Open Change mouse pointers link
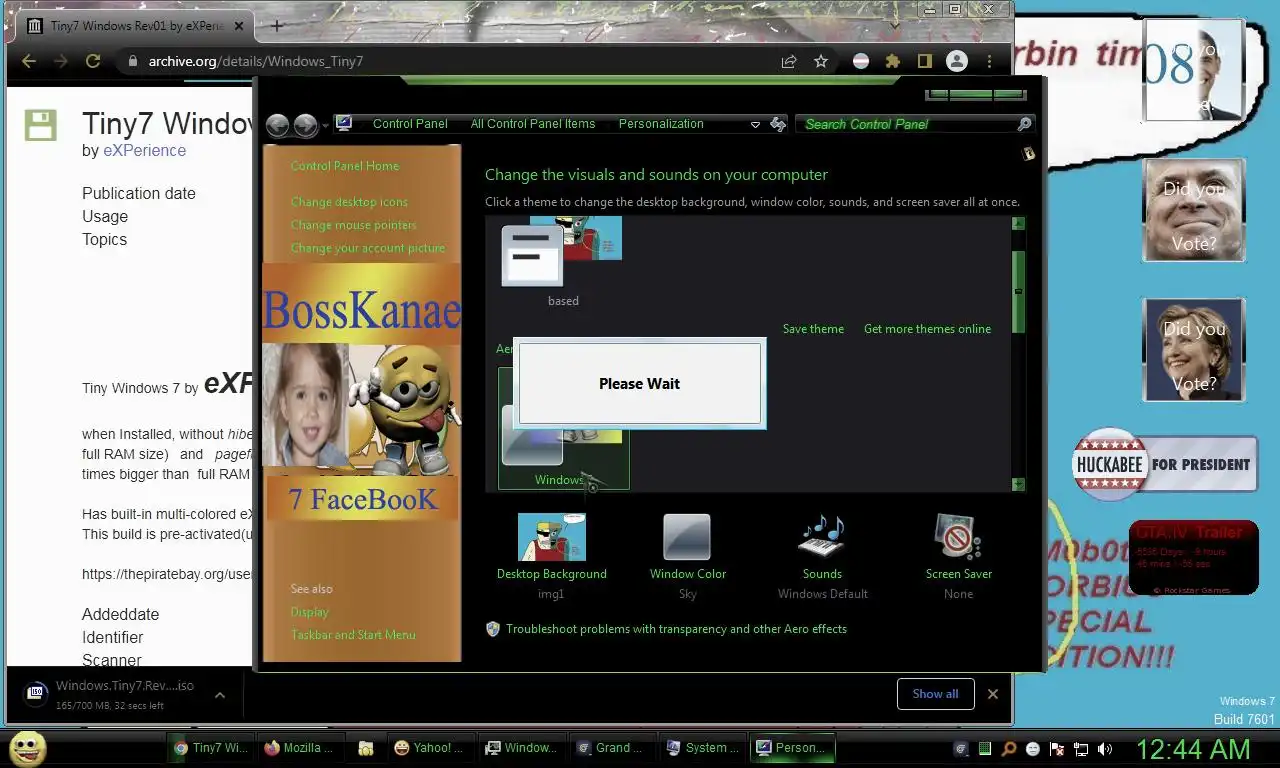1280x768 pixels. click(x=353, y=225)
